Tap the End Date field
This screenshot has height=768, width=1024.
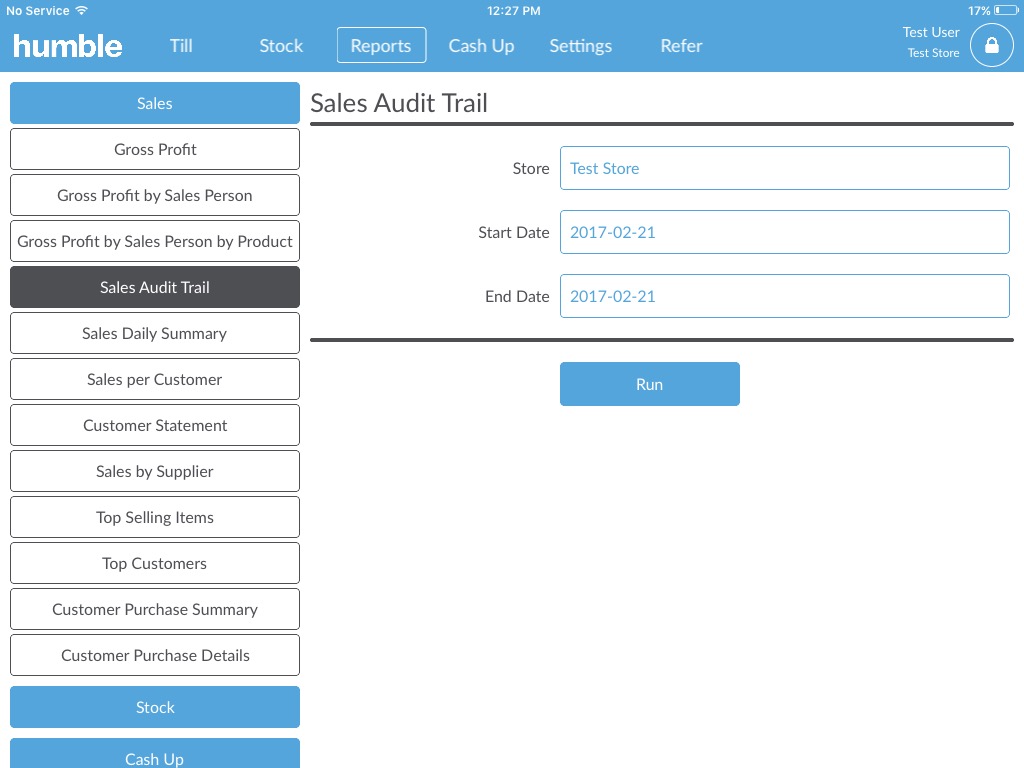(784, 296)
